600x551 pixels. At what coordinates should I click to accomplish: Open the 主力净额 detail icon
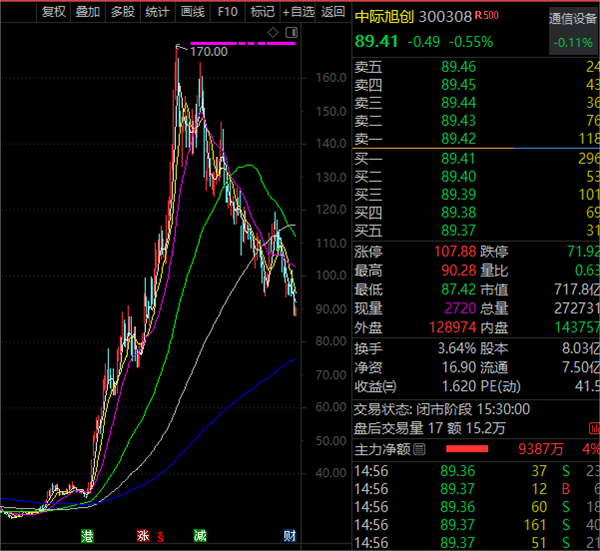tap(419, 449)
